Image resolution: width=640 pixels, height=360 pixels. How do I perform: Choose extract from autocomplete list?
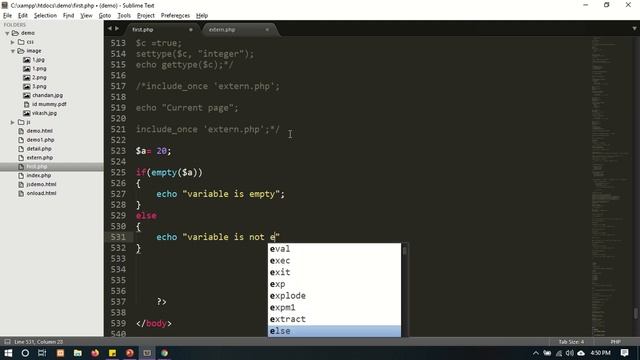[x=334, y=319]
